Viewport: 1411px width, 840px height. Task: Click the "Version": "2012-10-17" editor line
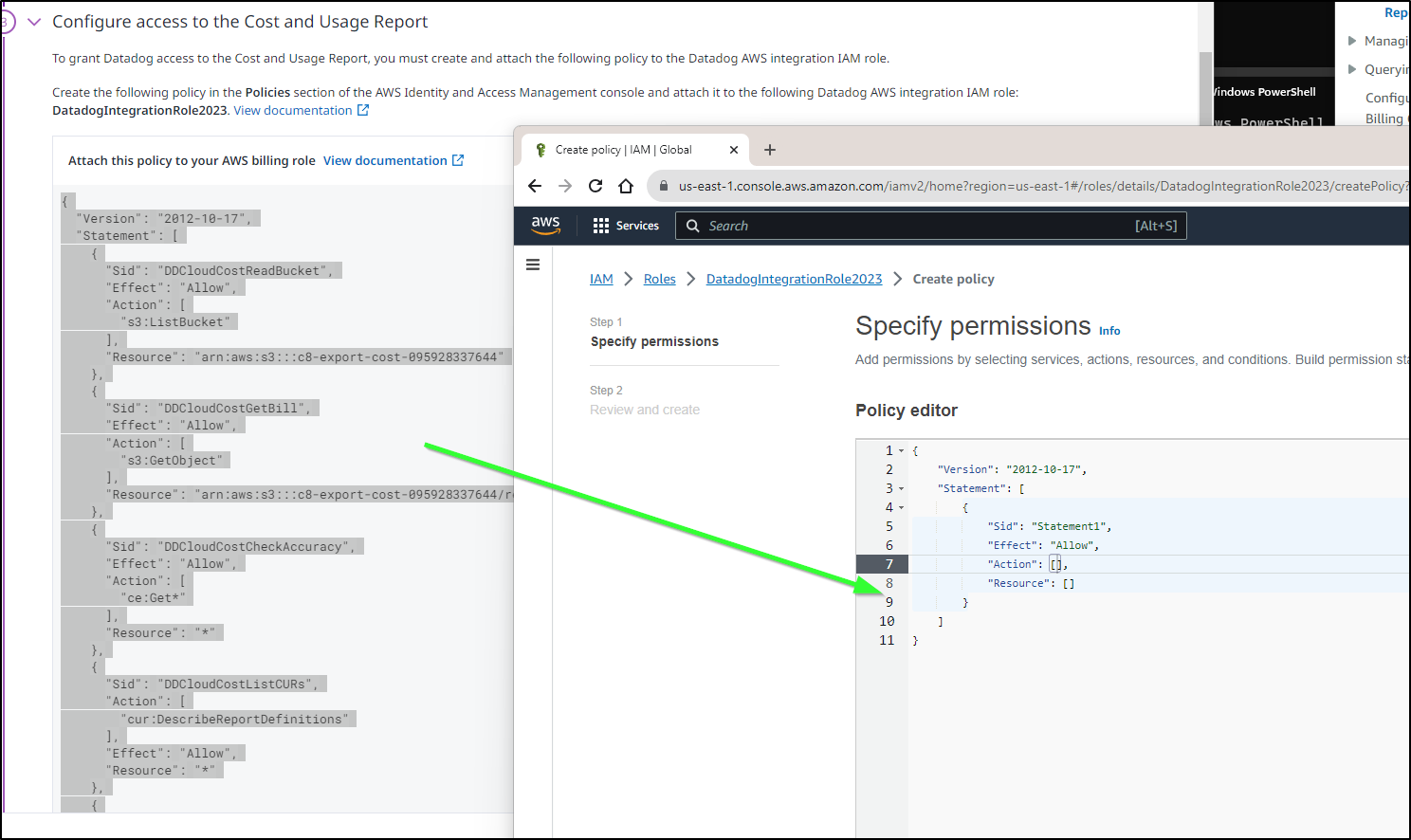(1012, 469)
